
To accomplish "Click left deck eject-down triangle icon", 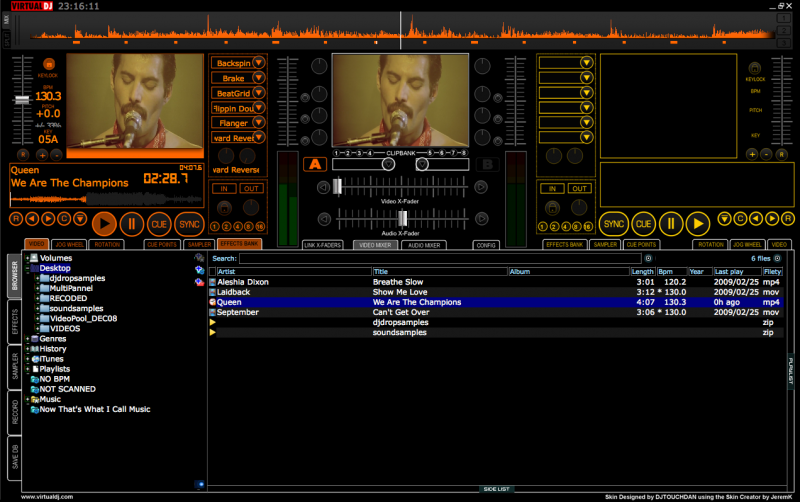I will point(80,219).
